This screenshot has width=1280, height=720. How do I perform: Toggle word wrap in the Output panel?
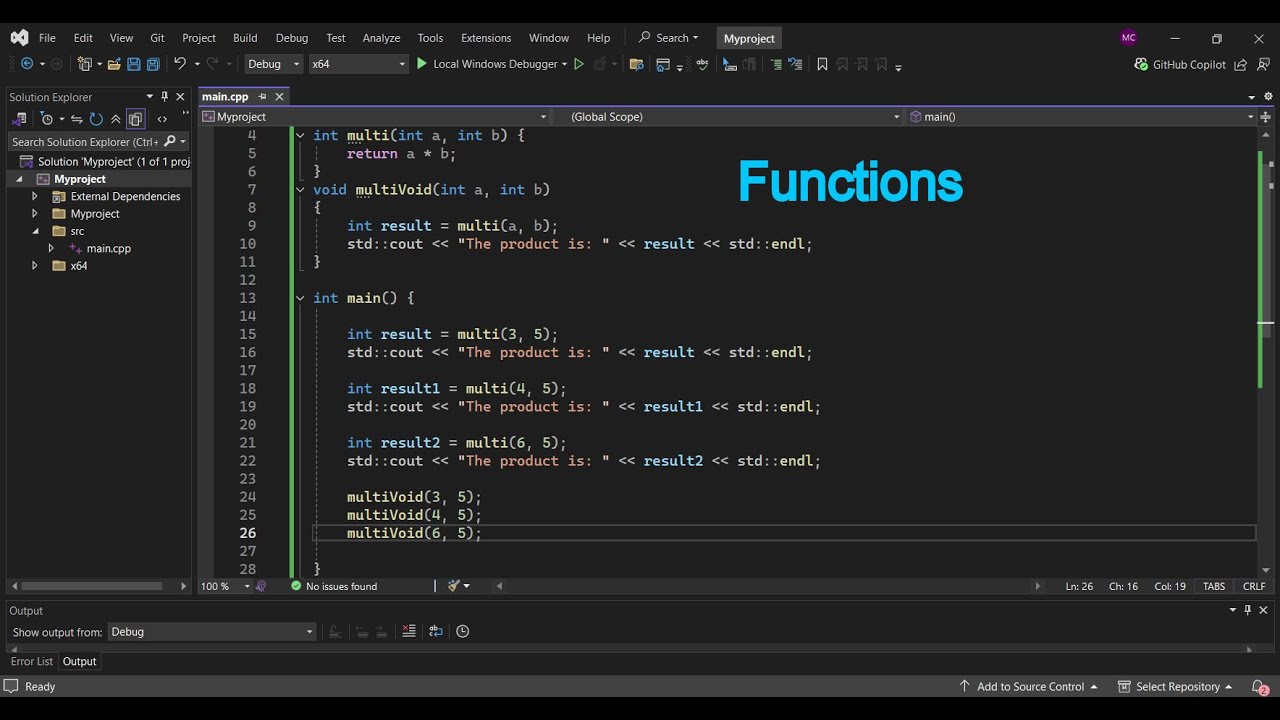click(435, 631)
